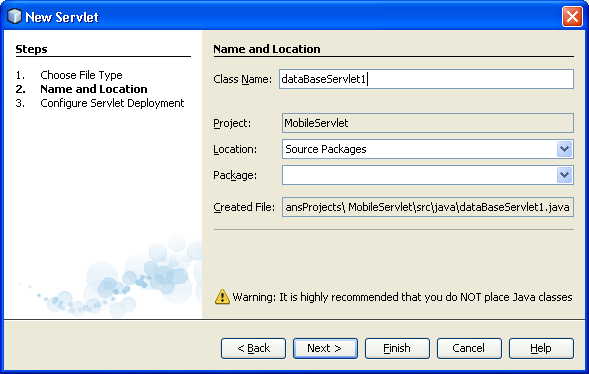Proceed with the Next button
Screen dimensions: 589x374
coord(325,348)
